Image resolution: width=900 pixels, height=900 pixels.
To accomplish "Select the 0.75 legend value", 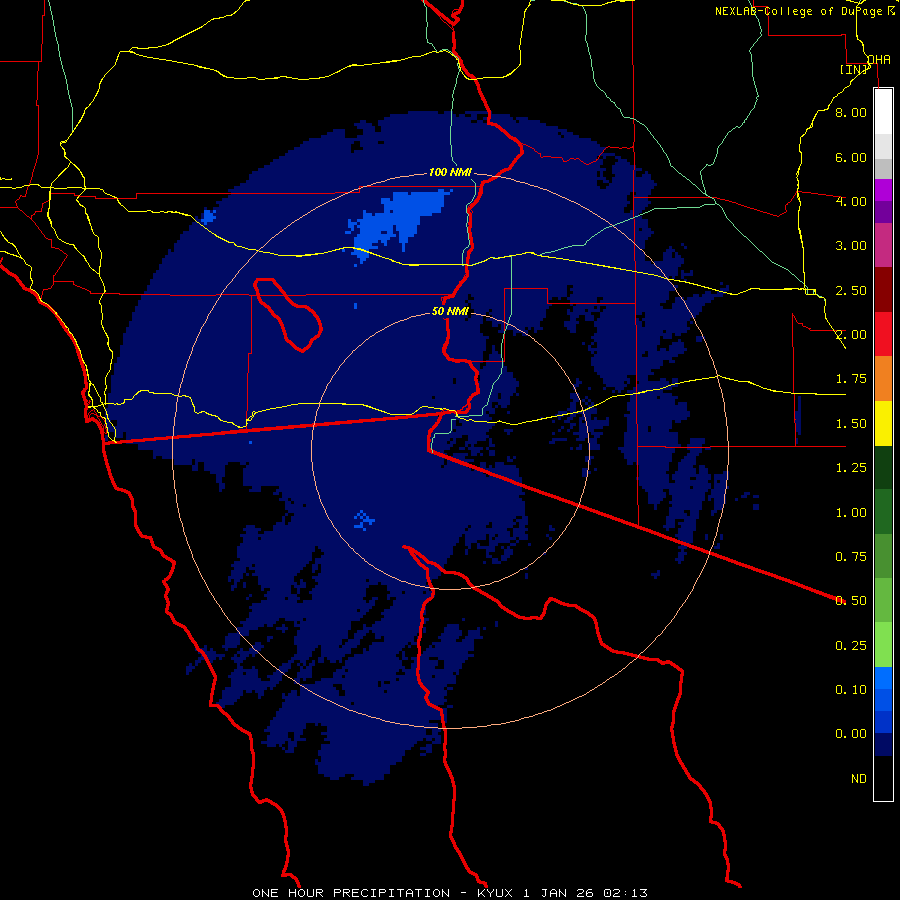I will point(851,557).
